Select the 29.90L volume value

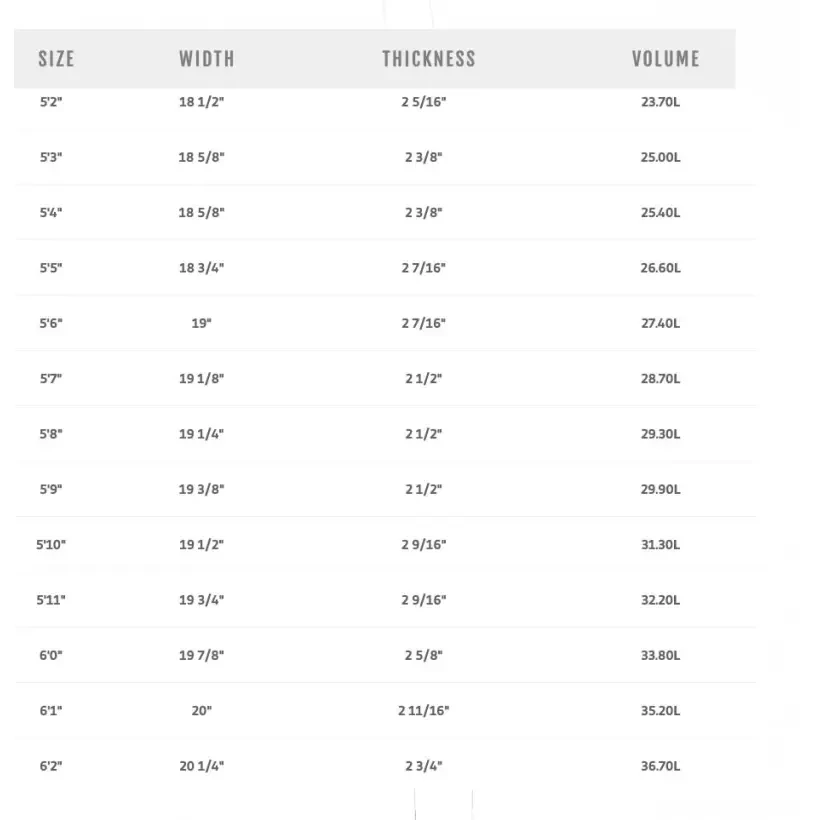point(660,489)
